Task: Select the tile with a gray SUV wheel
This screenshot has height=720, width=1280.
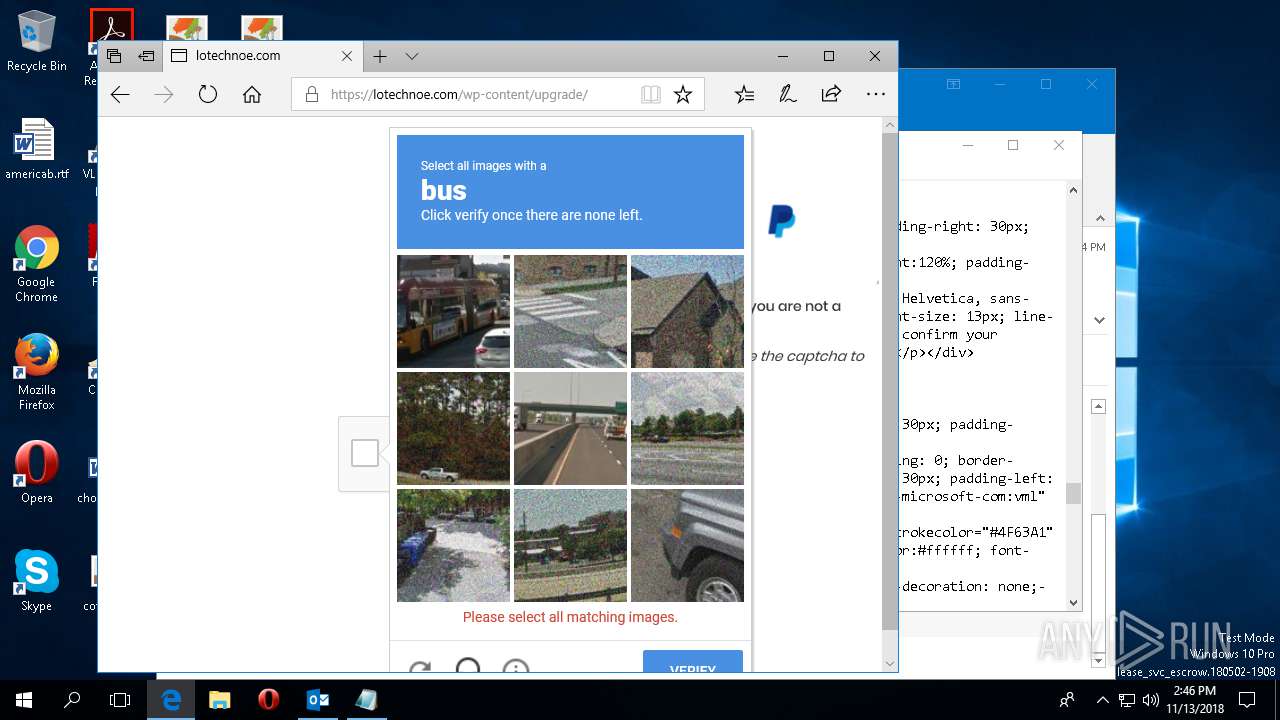Action: coord(687,545)
